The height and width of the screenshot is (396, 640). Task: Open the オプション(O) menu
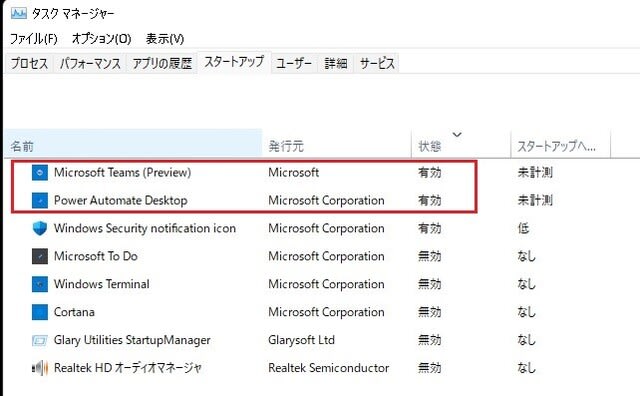point(101,39)
